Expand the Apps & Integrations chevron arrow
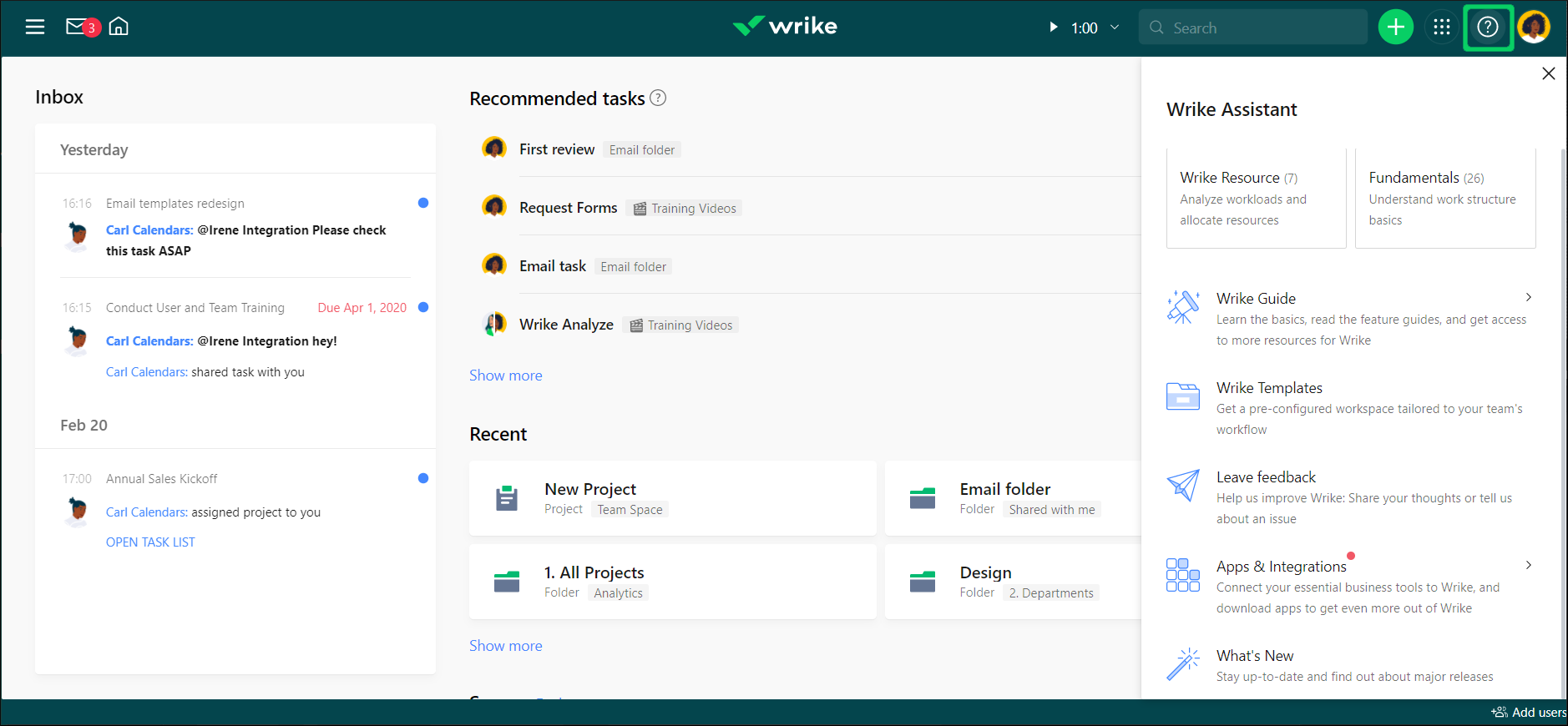 1529,565
